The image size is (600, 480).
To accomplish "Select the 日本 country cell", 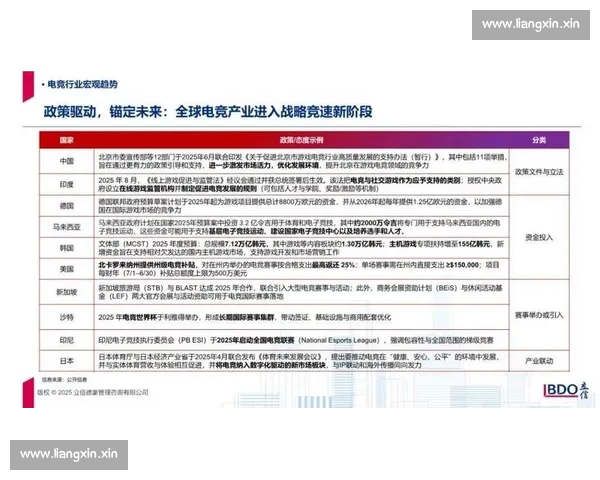I will (x=67, y=361).
